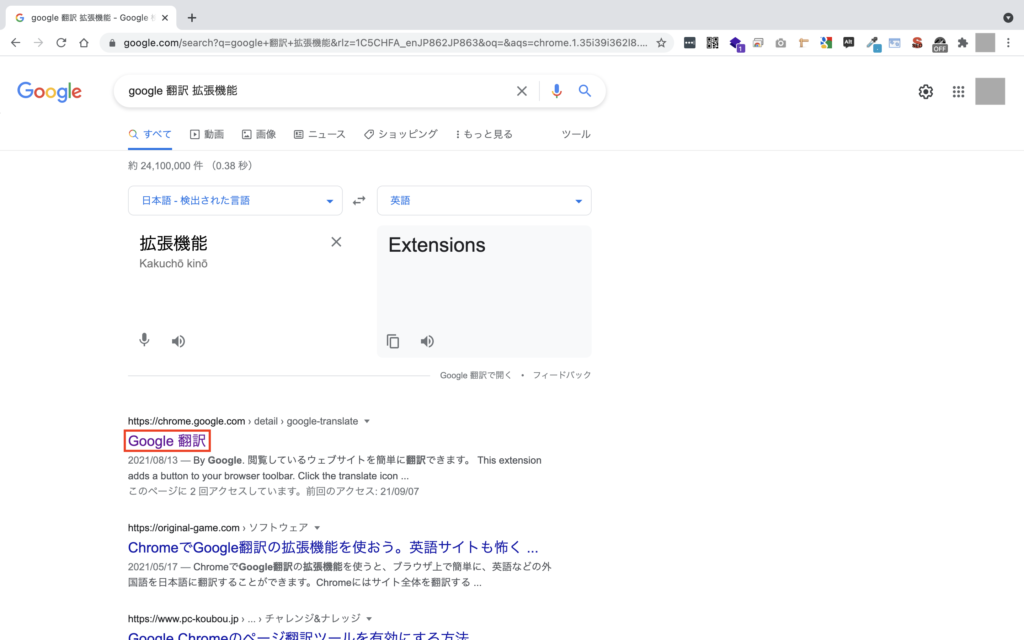Expand arrow next to pc-koubou.jp URL
This screenshot has height=640, width=1024.
(x=369, y=618)
